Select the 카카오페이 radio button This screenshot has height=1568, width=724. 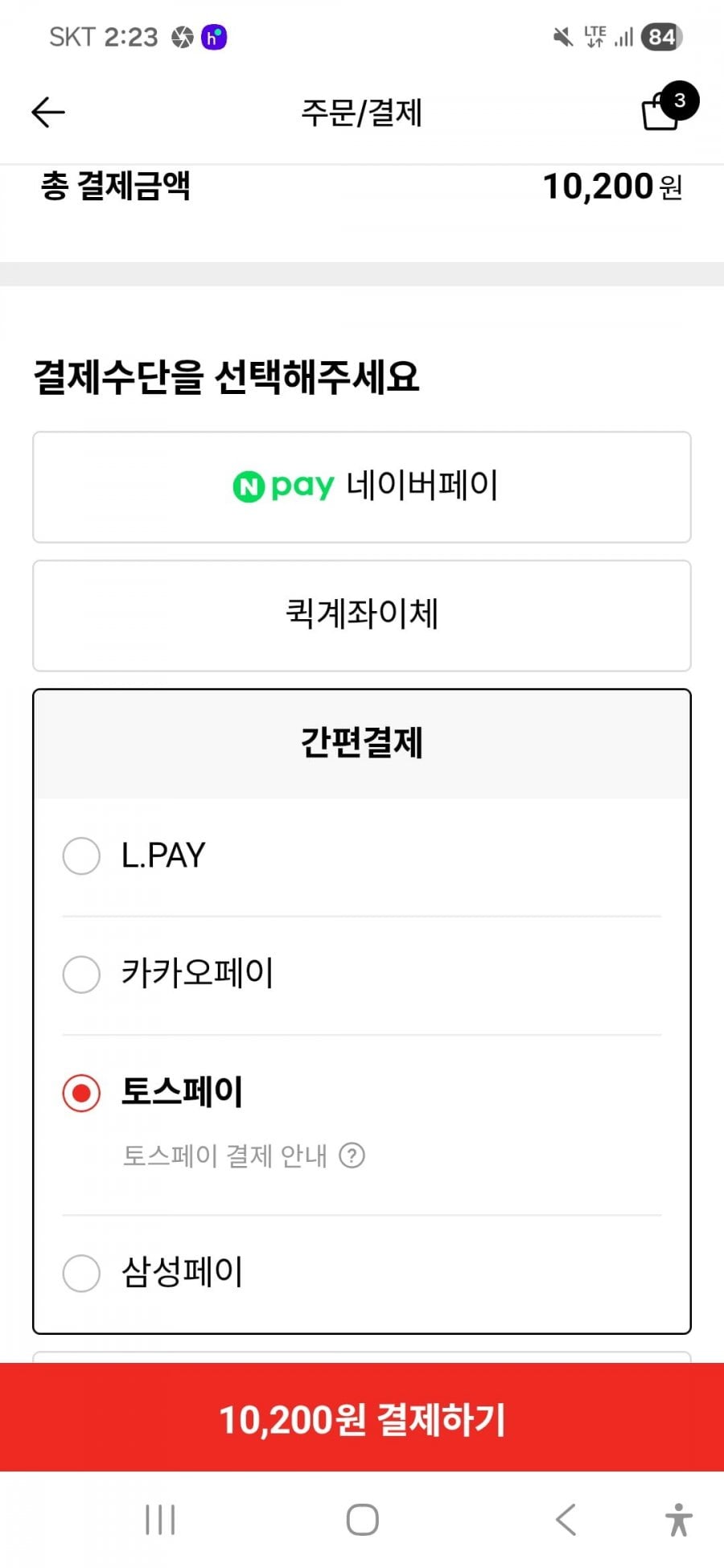pyautogui.click(x=81, y=974)
